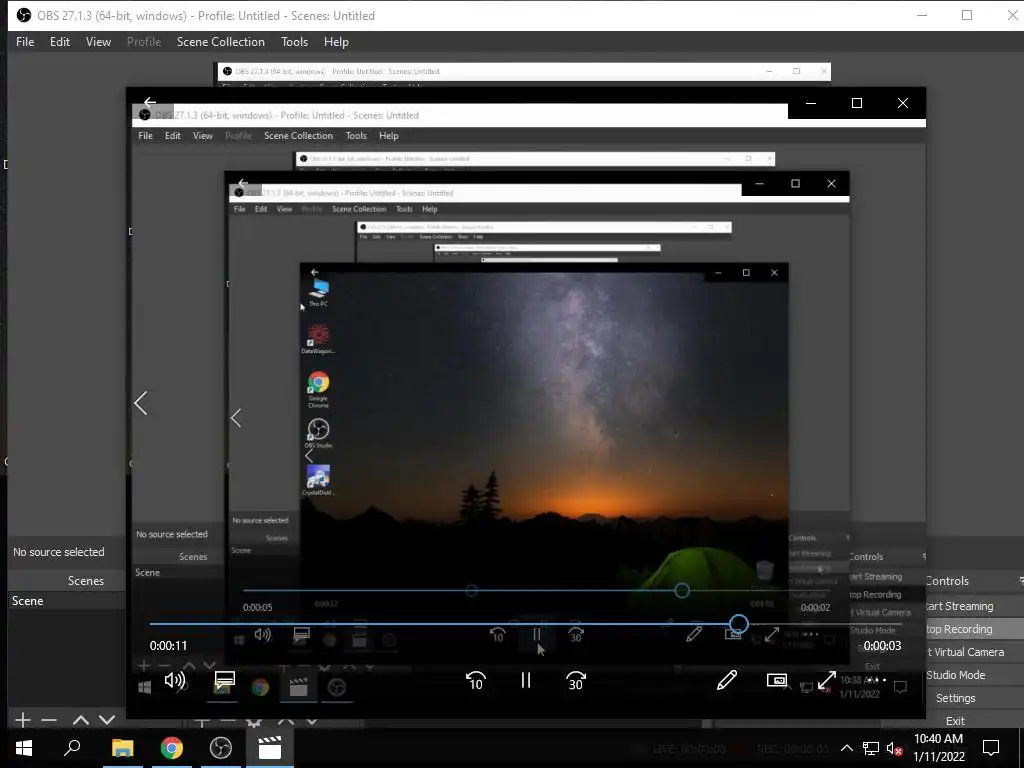Mute volume in the largest video player

point(174,680)
